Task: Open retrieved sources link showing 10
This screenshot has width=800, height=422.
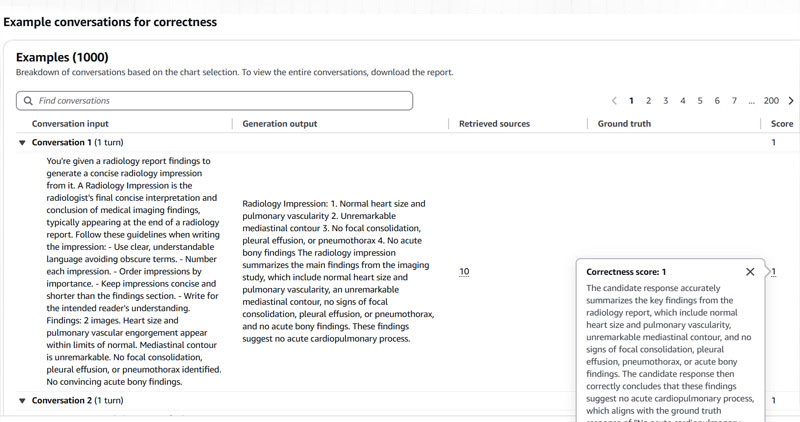Action: click(463, 272)
